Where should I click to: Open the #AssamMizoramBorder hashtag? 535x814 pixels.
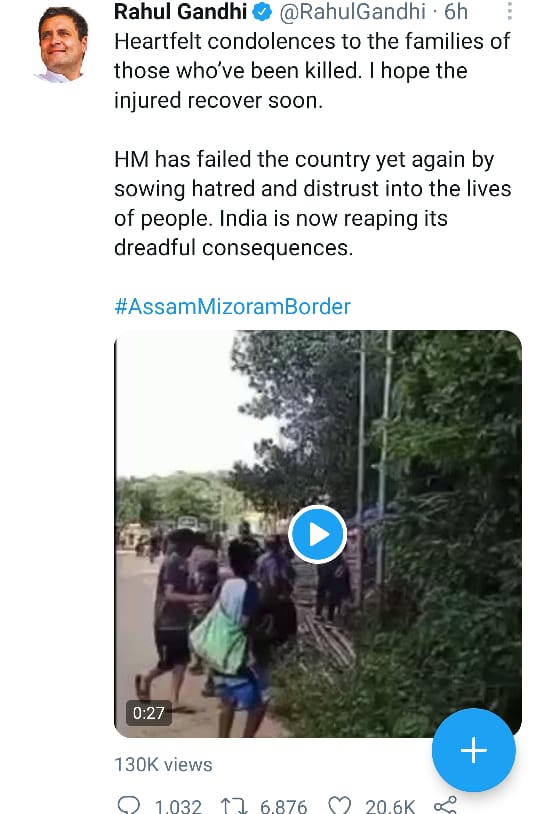click(x=232, y=307)
